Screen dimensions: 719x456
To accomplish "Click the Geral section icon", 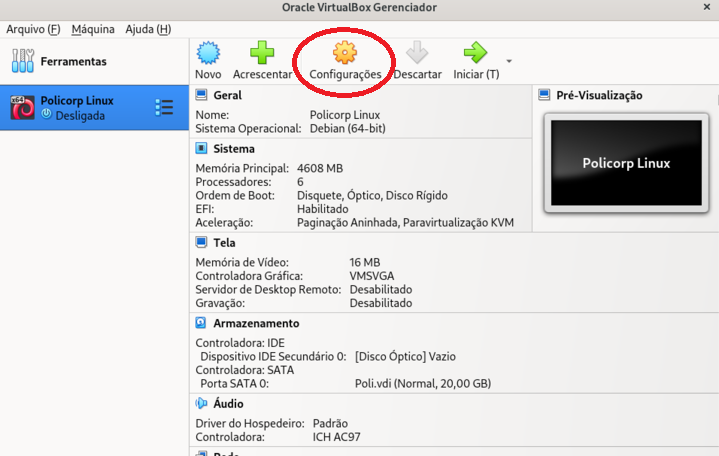I will coord(201,95).
